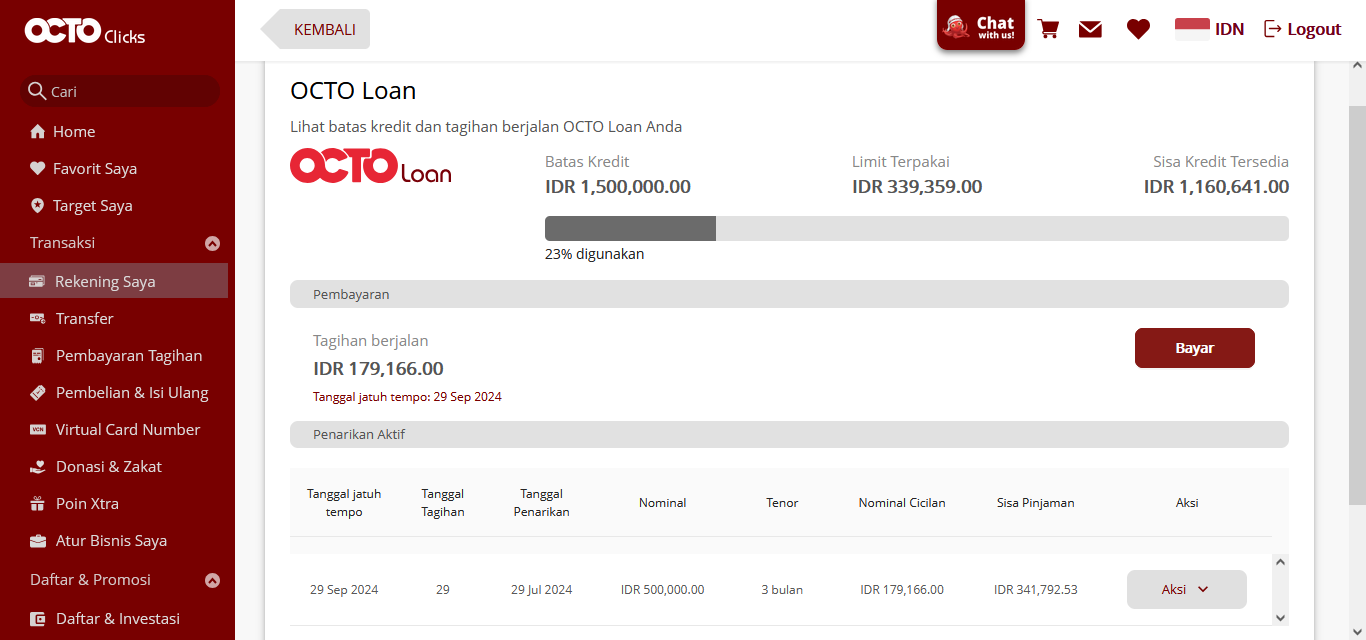Click the Sisa Pinjaman column header
1366x640 pixels.
(x=1036, y=503)
